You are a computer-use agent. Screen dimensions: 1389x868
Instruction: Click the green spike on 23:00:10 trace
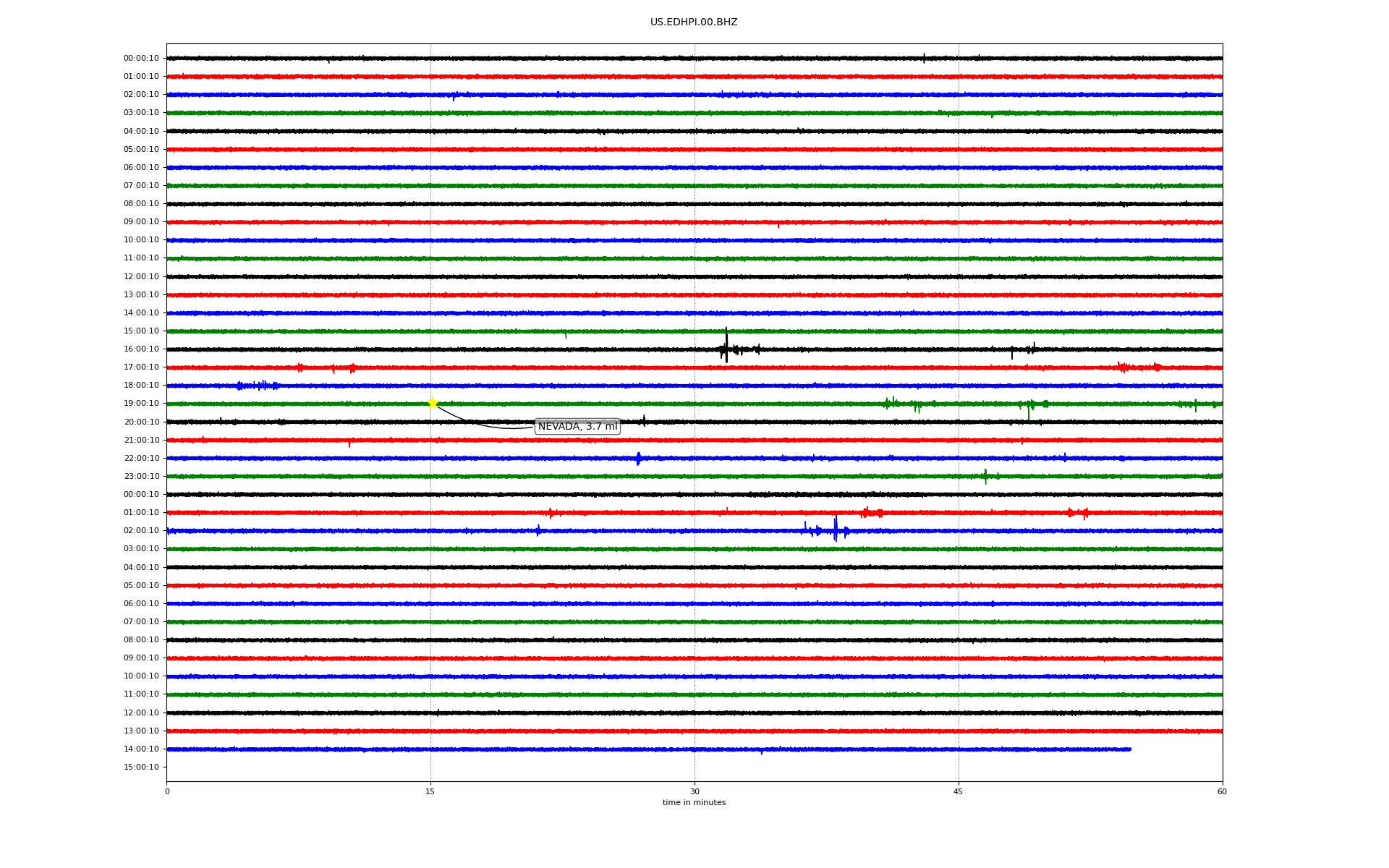pos(985,476)
